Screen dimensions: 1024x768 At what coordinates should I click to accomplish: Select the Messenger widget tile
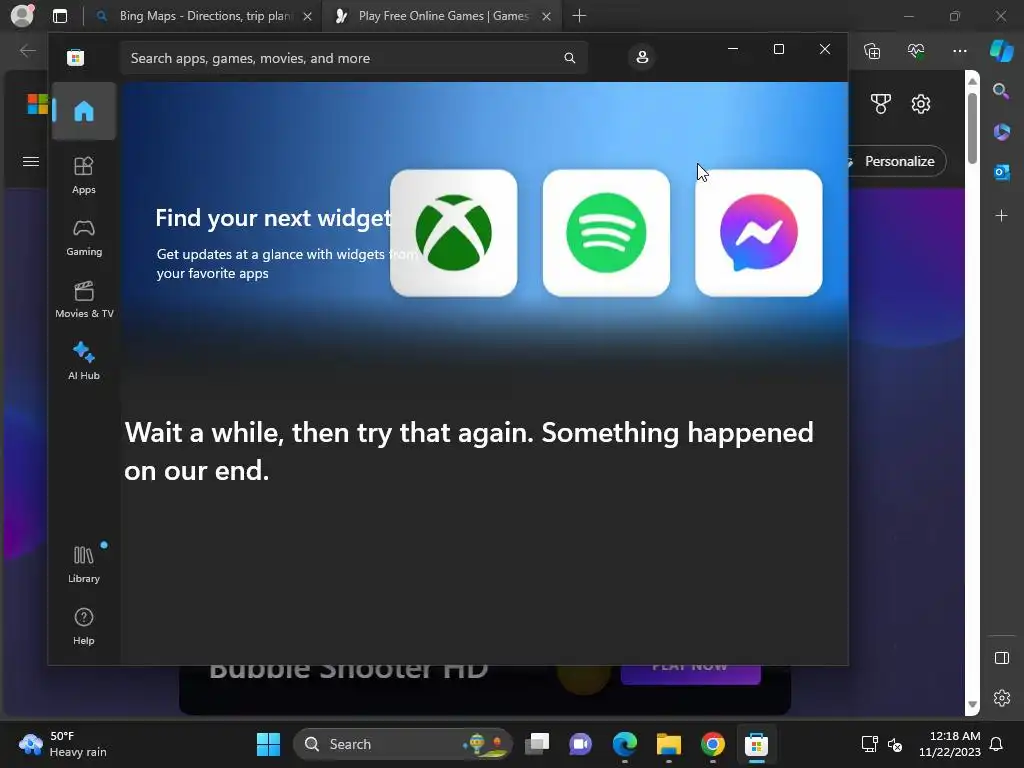758,232
